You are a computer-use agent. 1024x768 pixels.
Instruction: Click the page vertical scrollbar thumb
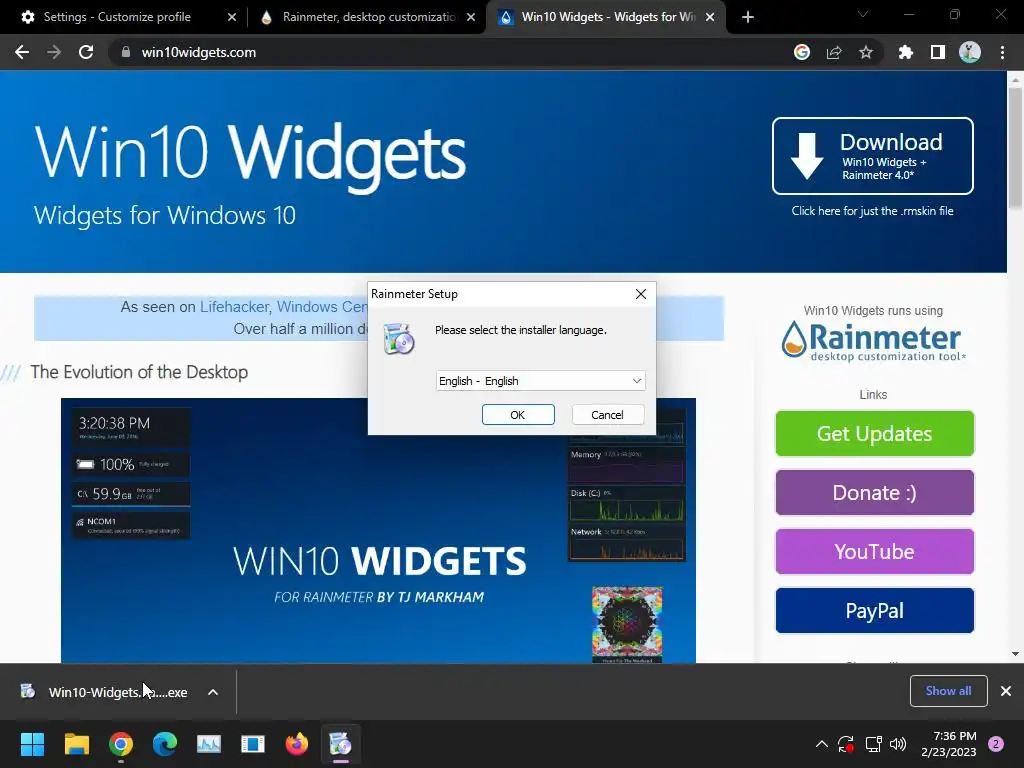click(x=1015, y=148)
